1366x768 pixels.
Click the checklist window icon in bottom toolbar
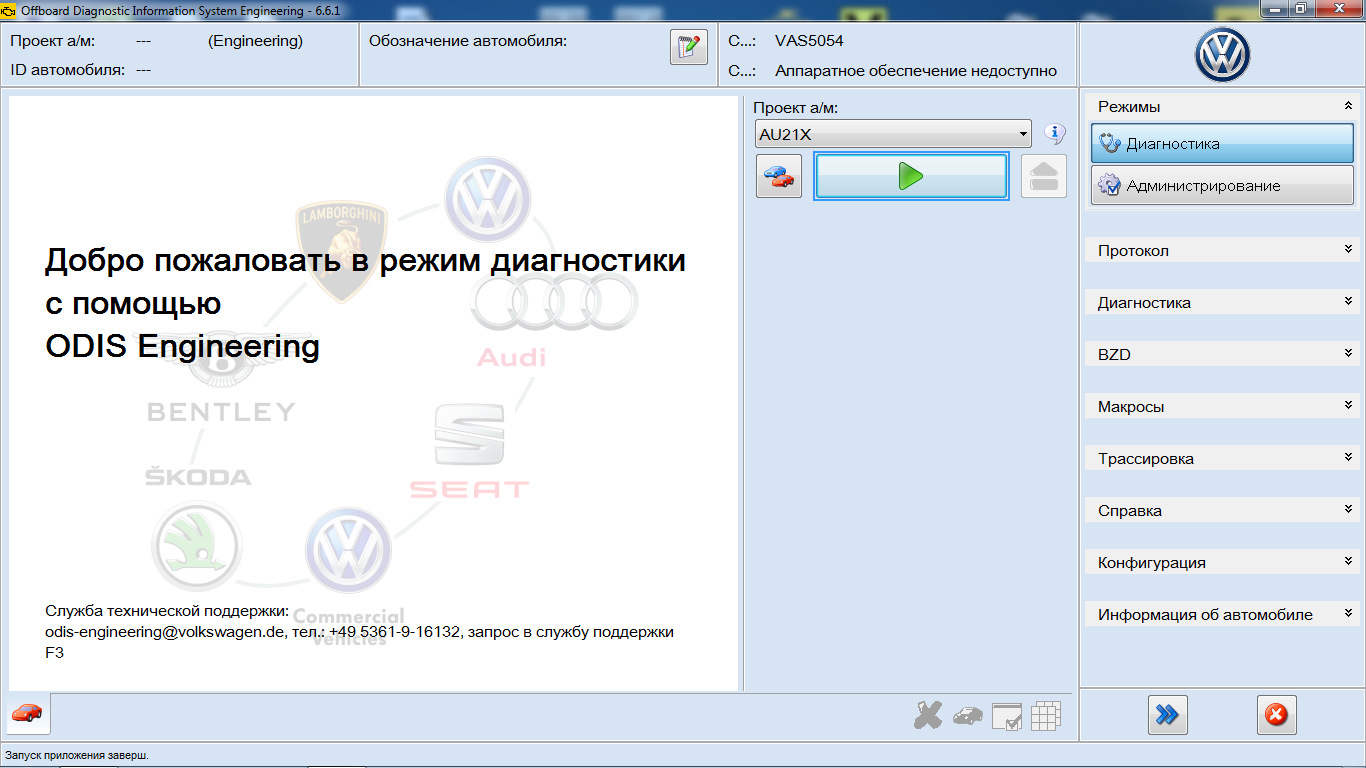tap(1007, 716)
